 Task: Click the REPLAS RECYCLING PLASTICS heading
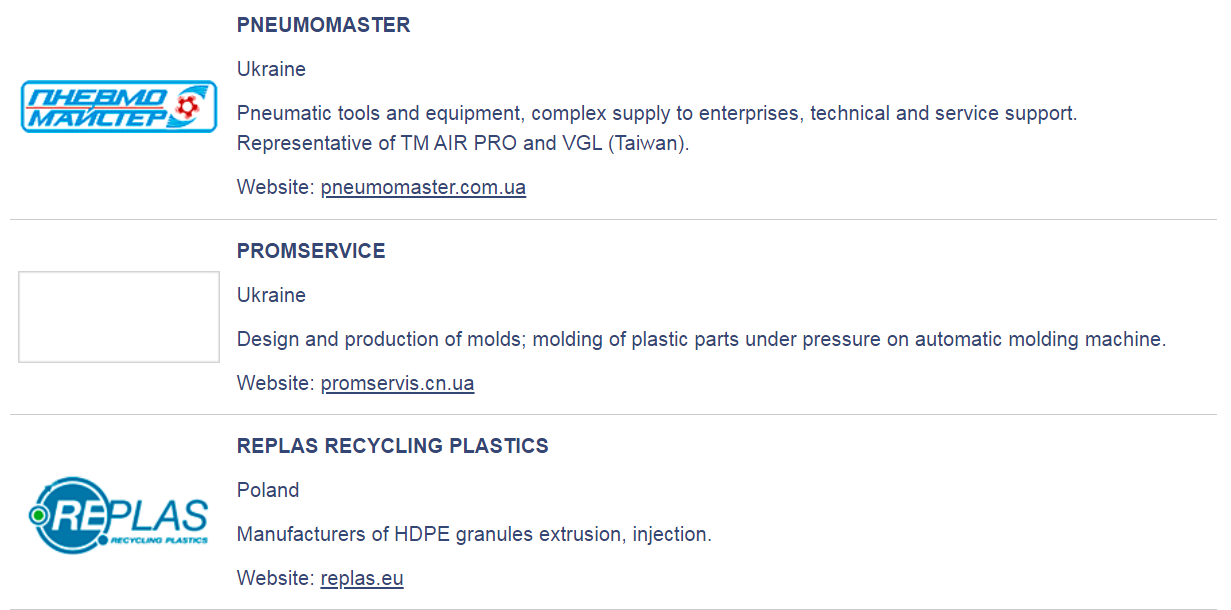pos(392,446)
